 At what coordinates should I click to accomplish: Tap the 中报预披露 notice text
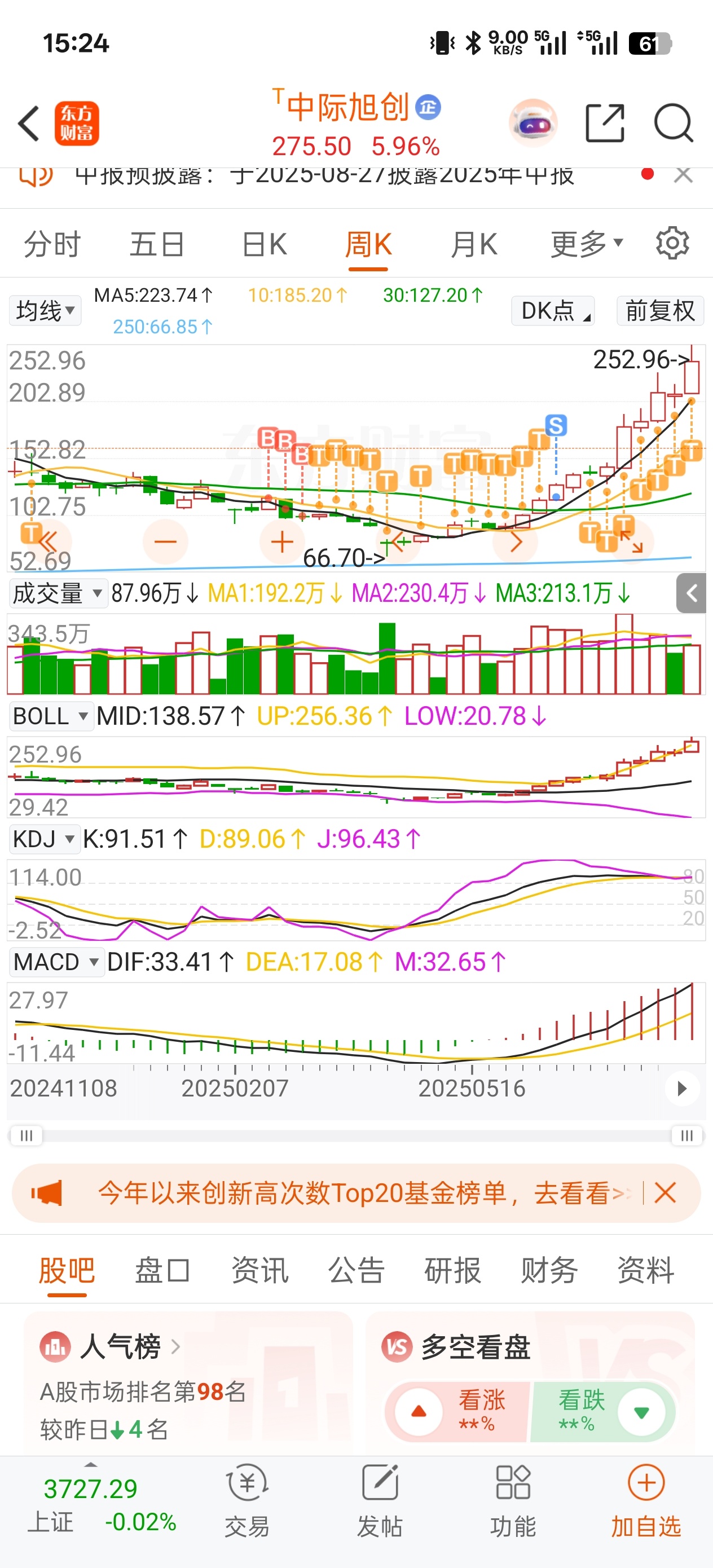click(x=324, y=175)
